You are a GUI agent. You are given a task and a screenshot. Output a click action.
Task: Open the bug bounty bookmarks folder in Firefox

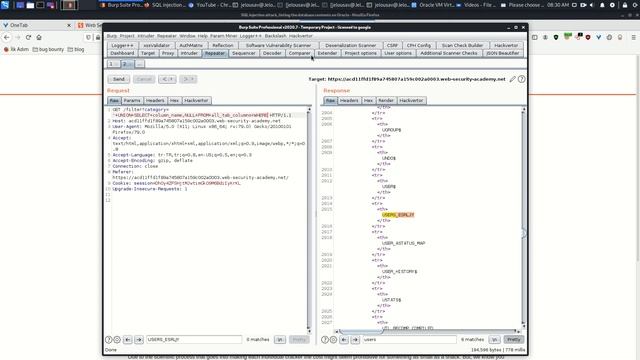click(x=48, y=49)
